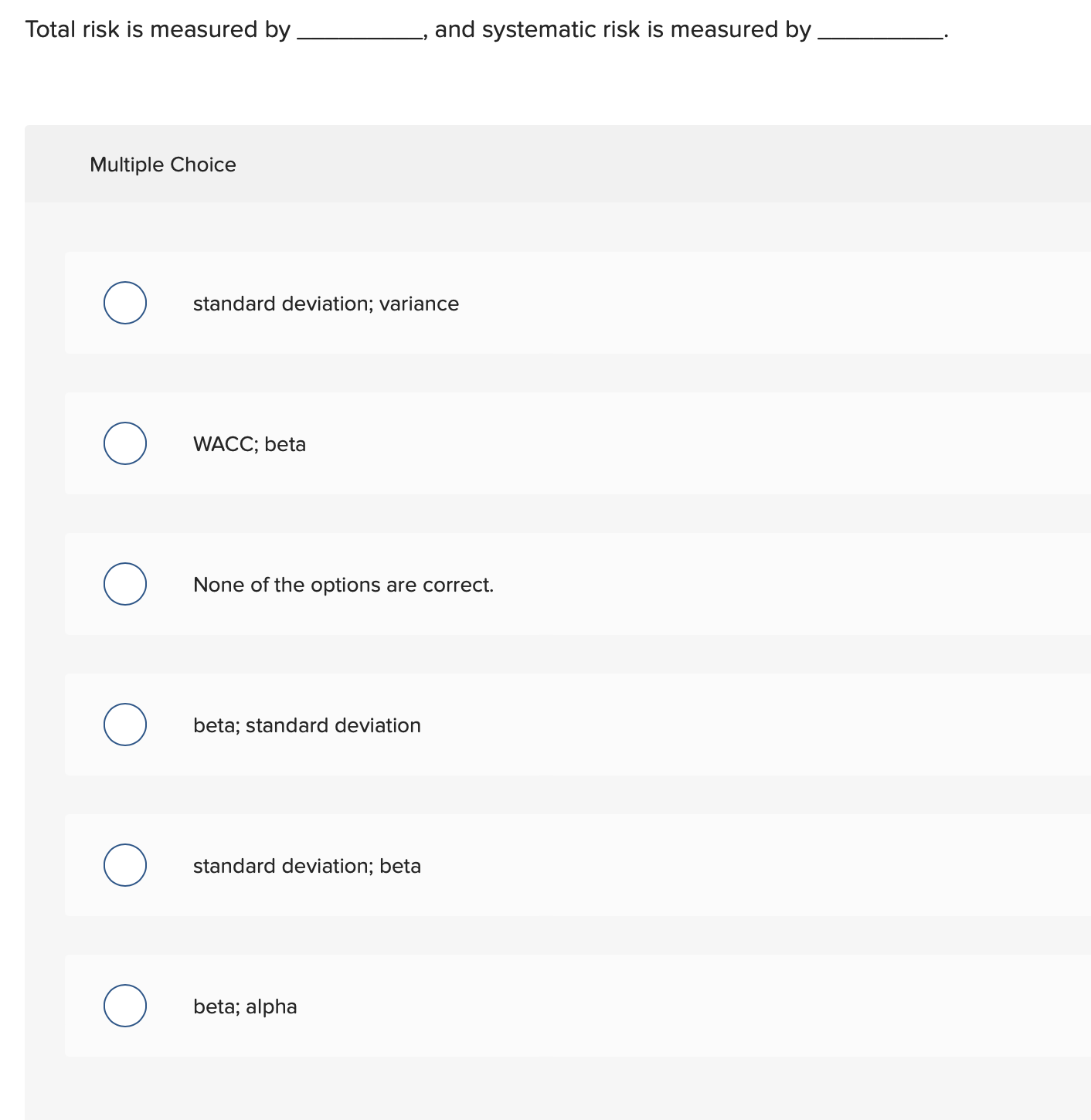Select the 'standard deviation; beta' radio button
The height and width of the screenshot is (1120, 1091).
click(x=124, y=865)
